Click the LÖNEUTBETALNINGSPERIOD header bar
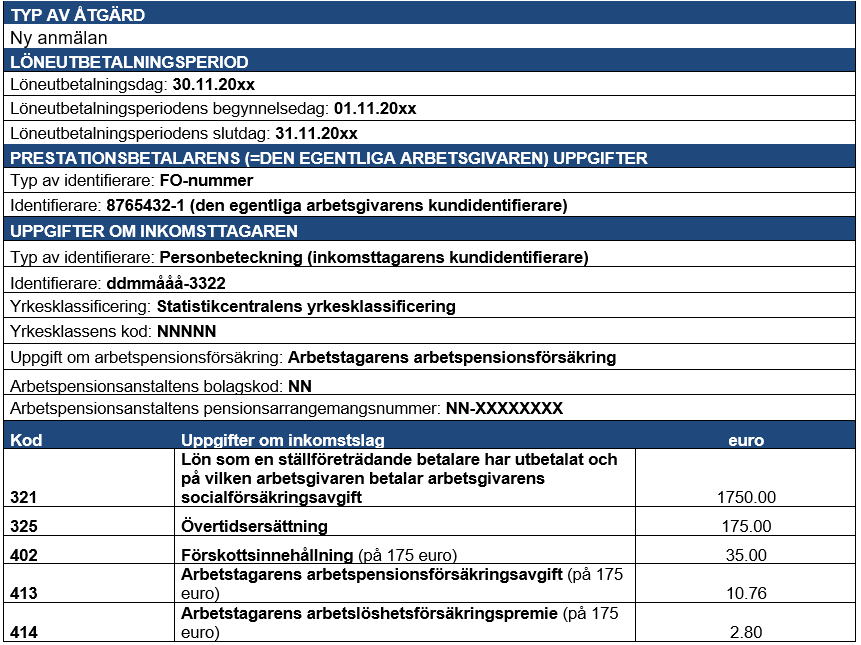The width and height of the screenshot is (861, 645). pos(128,62)
